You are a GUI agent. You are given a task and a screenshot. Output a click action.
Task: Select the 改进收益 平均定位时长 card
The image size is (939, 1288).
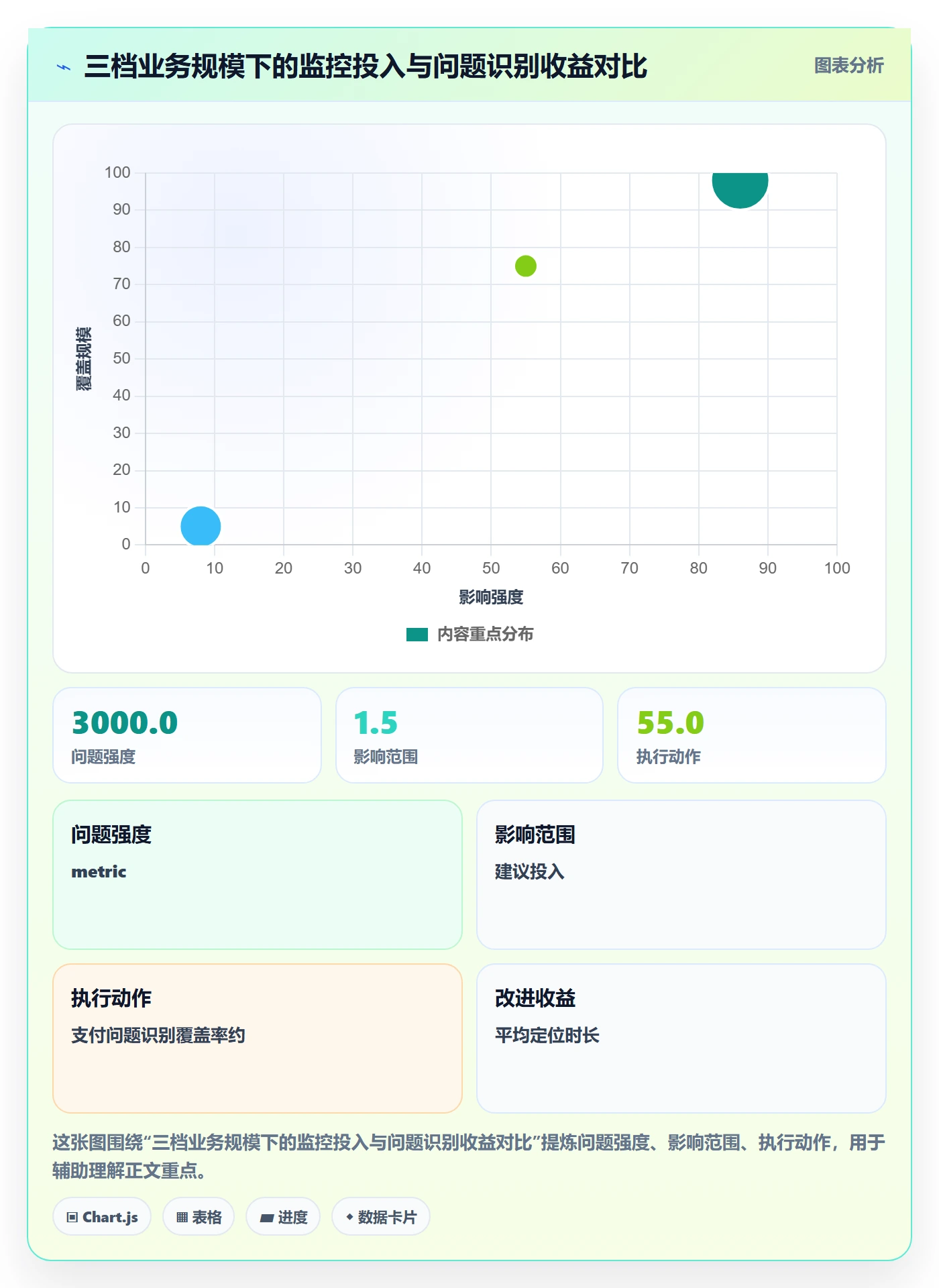pyautogui.click(x=681, y=1038)
